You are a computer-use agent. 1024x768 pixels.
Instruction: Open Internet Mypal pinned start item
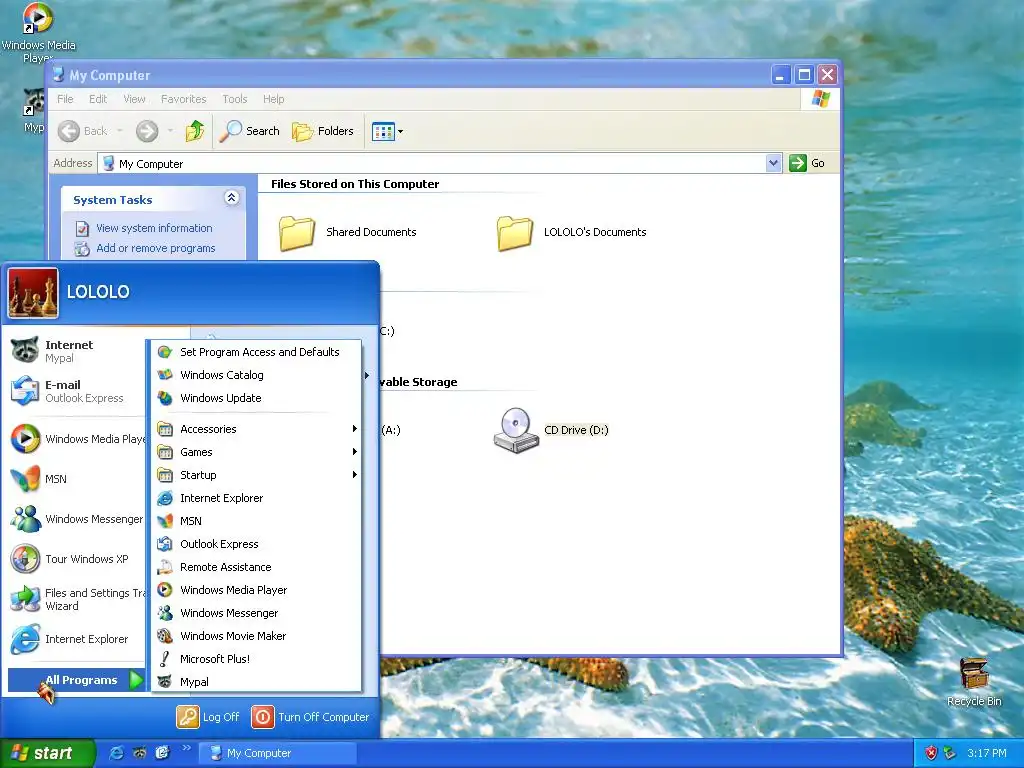point(76,351)
